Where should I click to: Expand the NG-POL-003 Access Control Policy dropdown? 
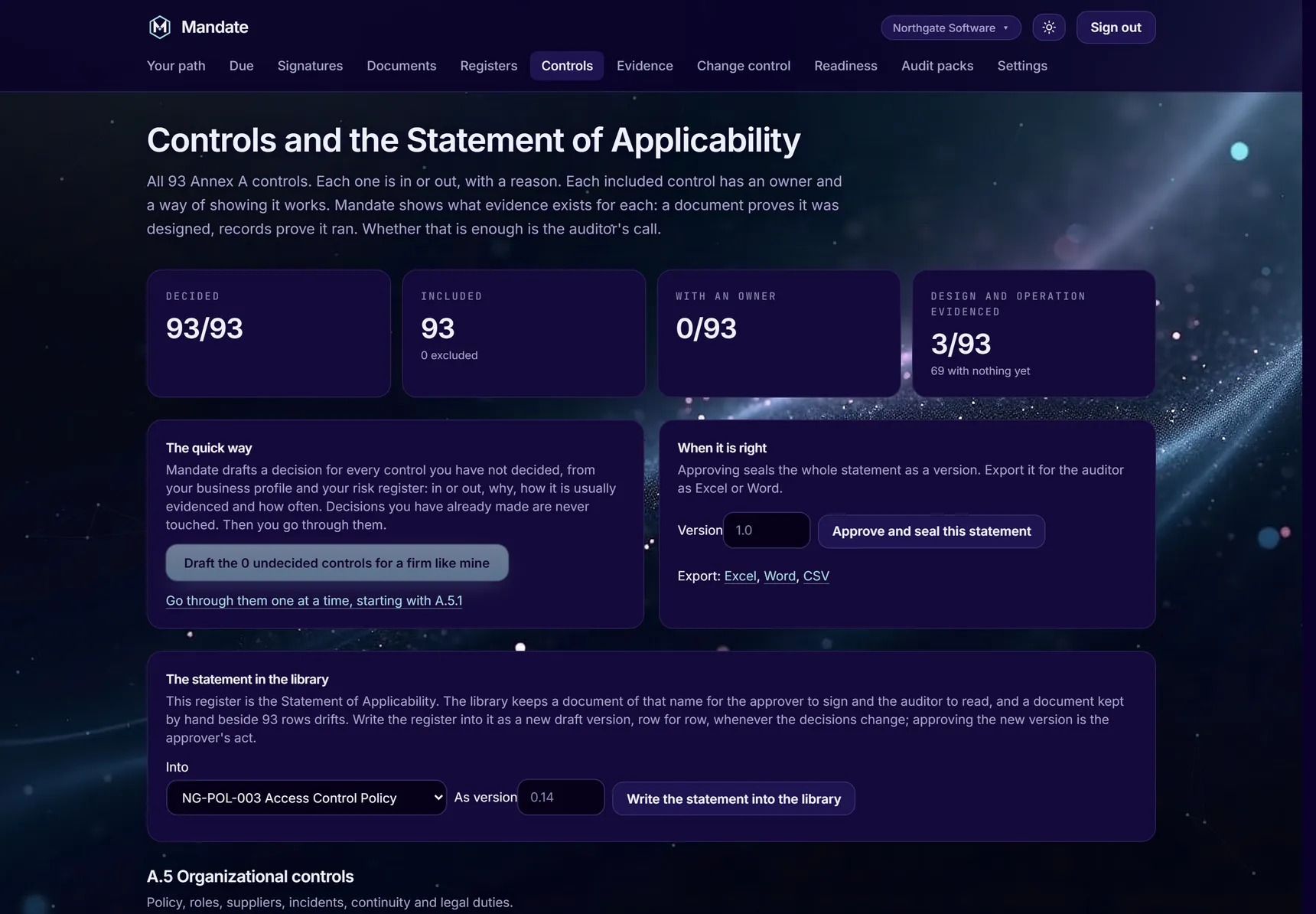pos(306,798)
